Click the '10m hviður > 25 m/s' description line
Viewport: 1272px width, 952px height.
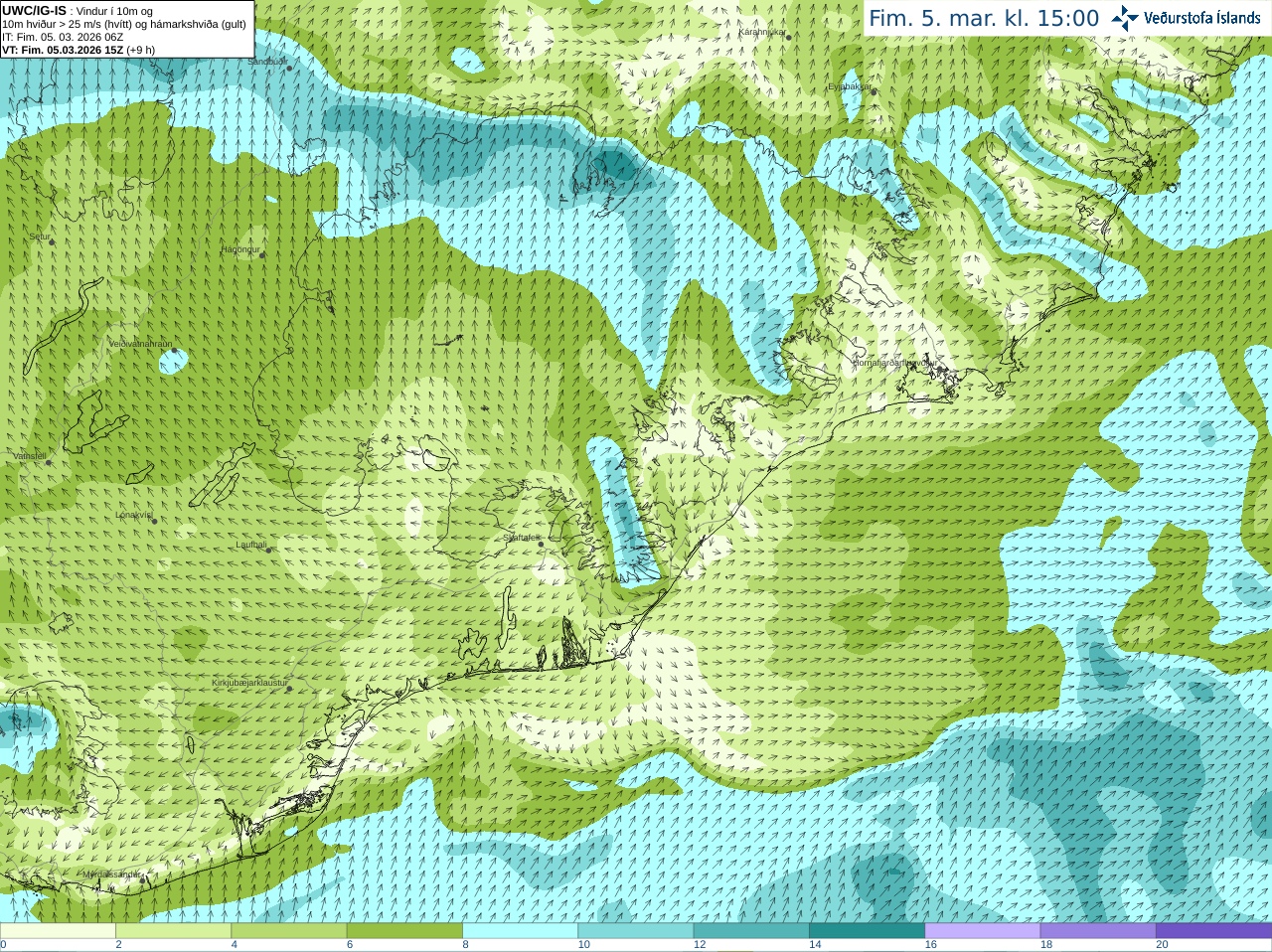[124, 24]
